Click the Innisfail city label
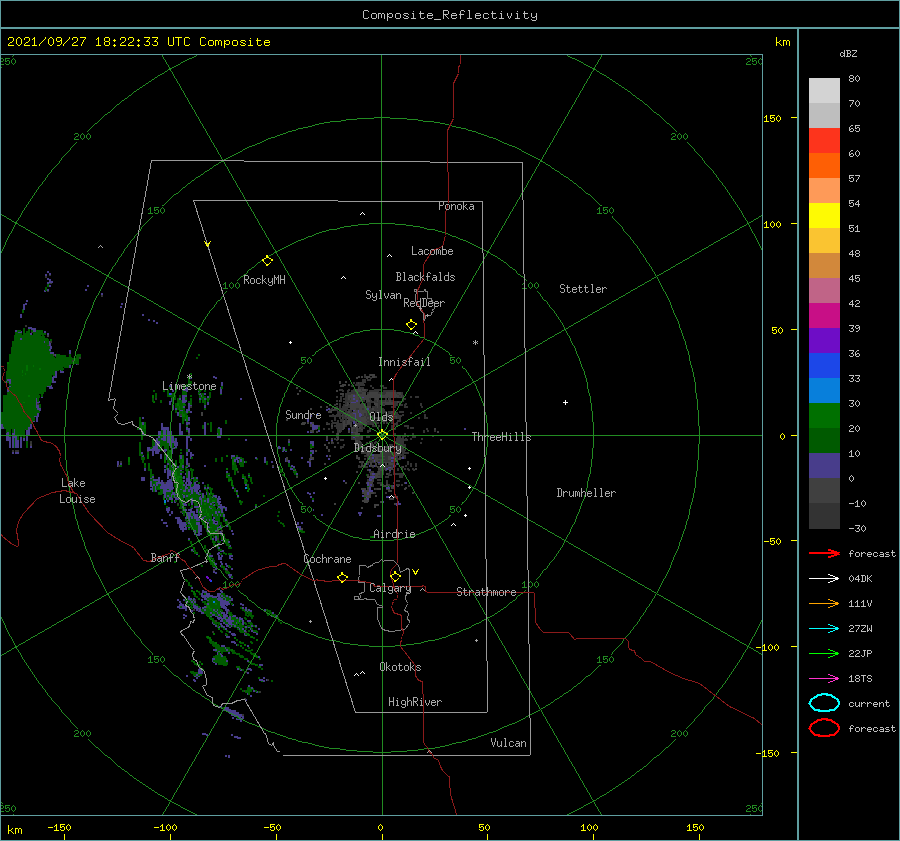The width and height of the screenshot is (900, 841). (404, 362)
